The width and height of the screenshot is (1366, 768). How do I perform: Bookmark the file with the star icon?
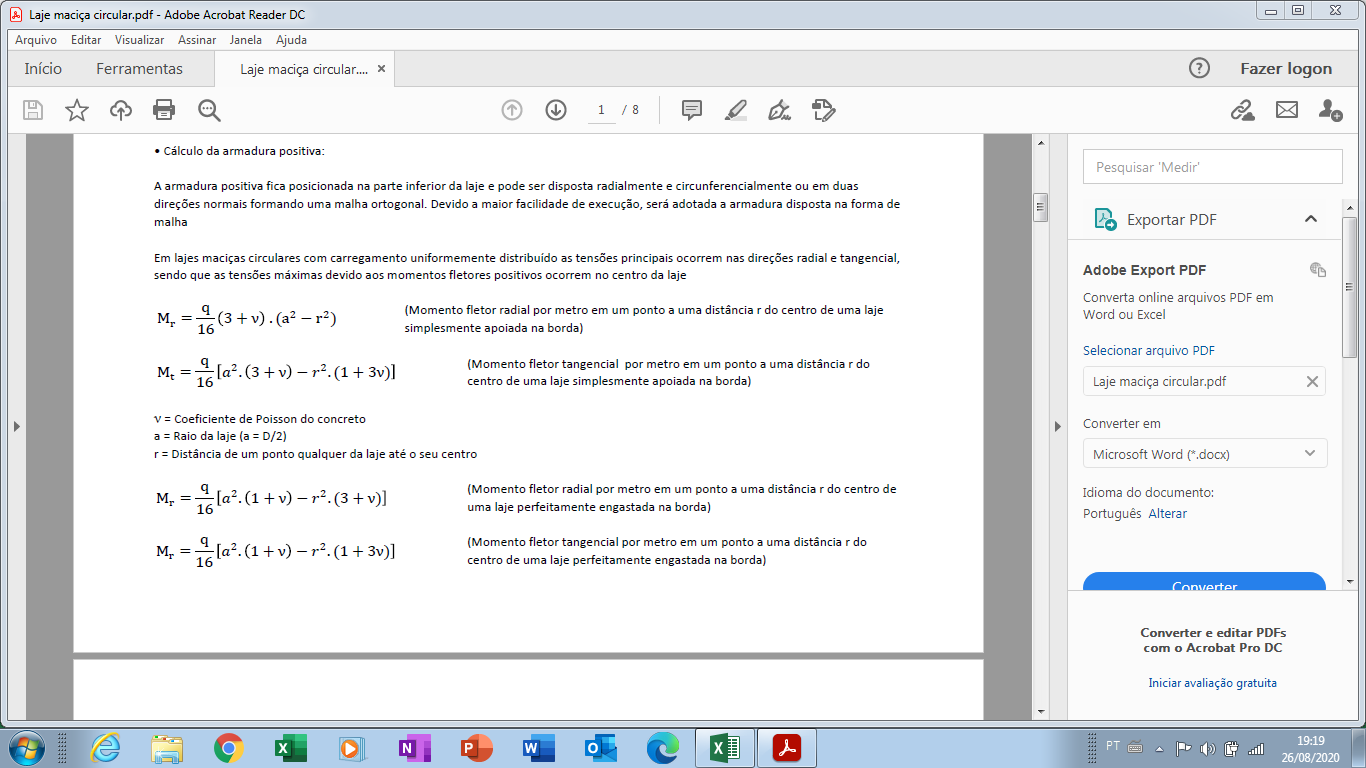(77, 110)
